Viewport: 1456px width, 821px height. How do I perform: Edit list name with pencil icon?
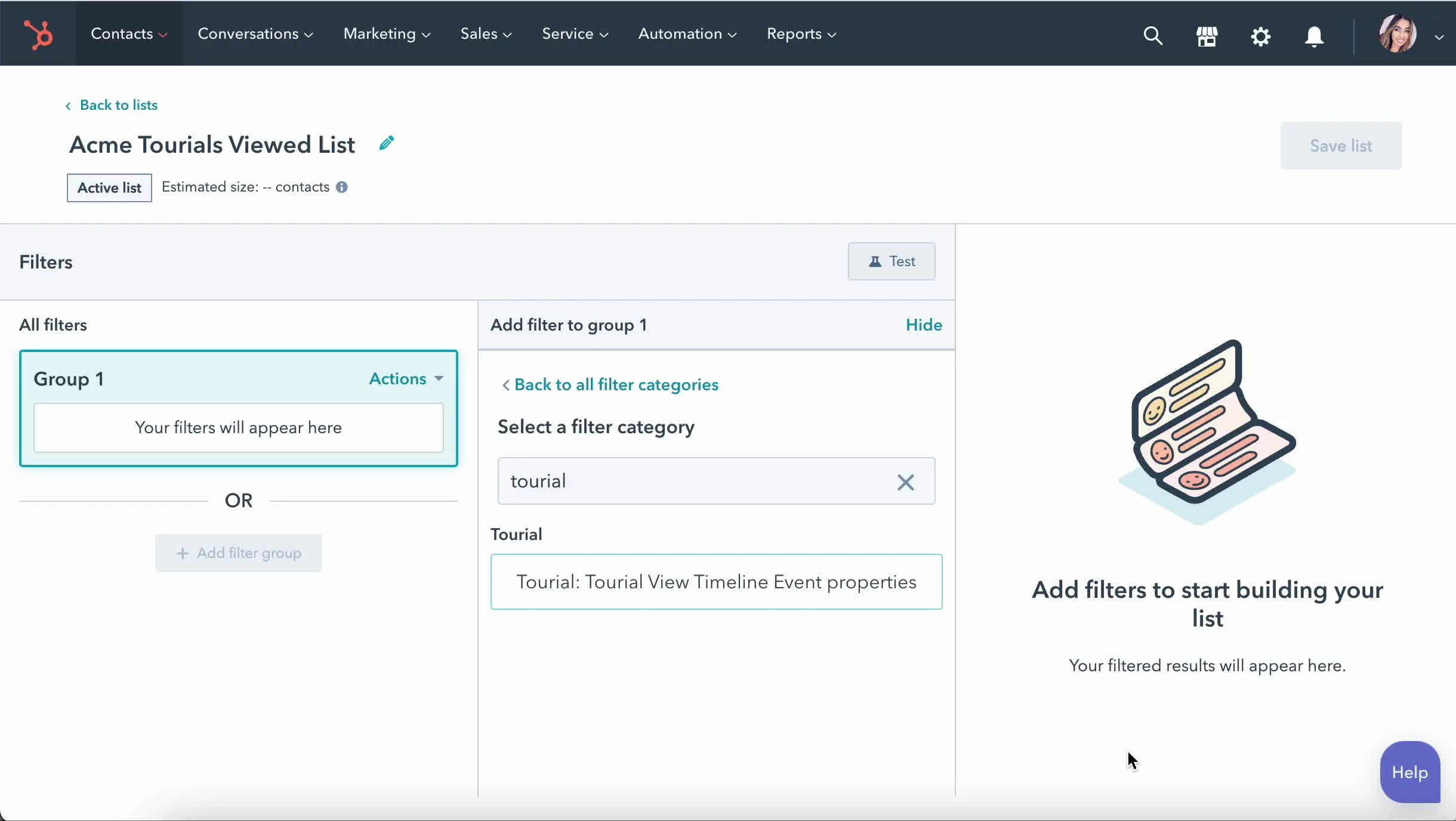[387, 143]
